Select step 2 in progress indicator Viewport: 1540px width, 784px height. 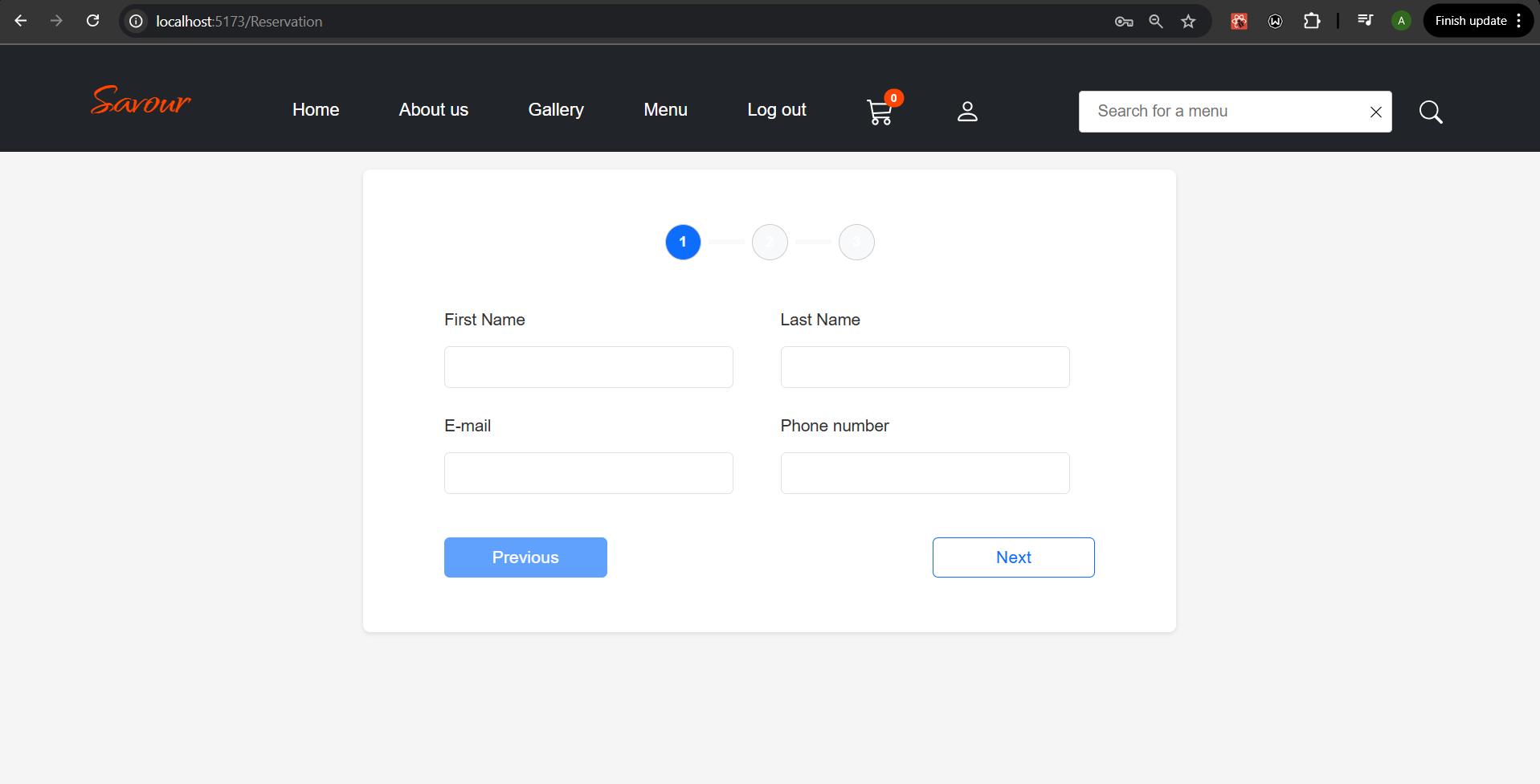pyautogui.click(x=770, y=242)
